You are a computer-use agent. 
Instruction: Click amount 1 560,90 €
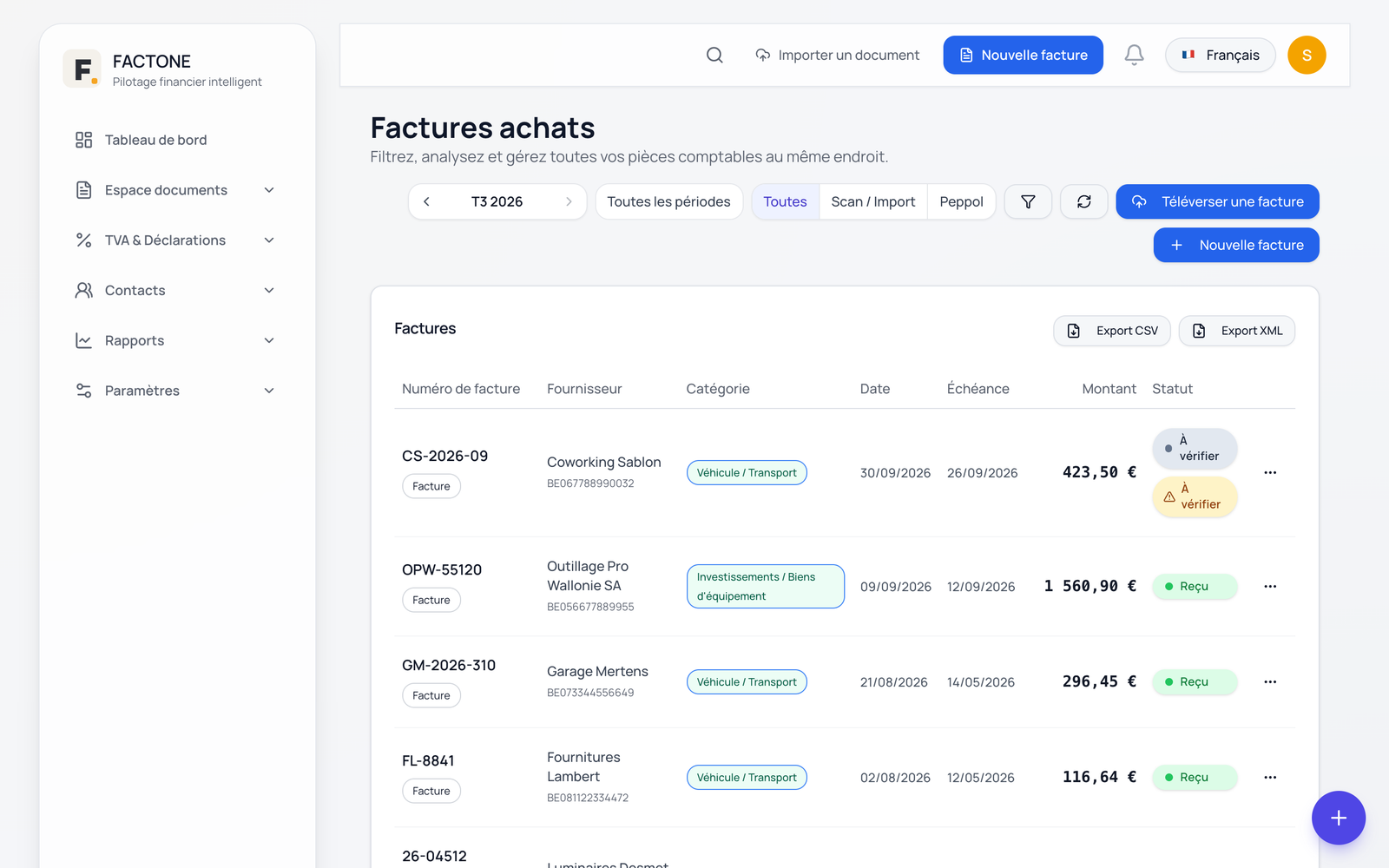1089,586
